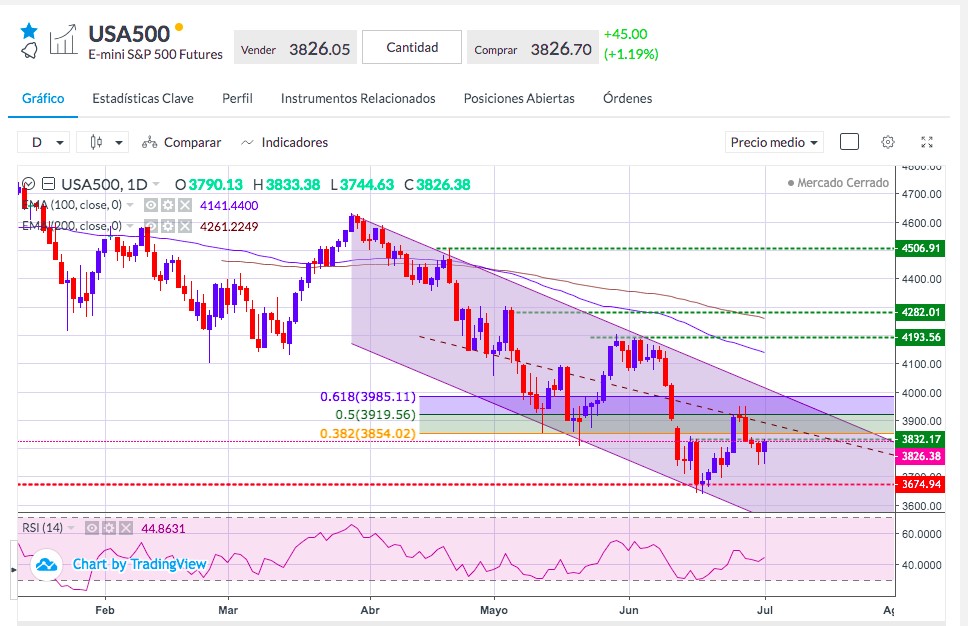Click the orange market status dot
Image resolution: width=968 pixels, height=626 pixels.
[178, 27]
